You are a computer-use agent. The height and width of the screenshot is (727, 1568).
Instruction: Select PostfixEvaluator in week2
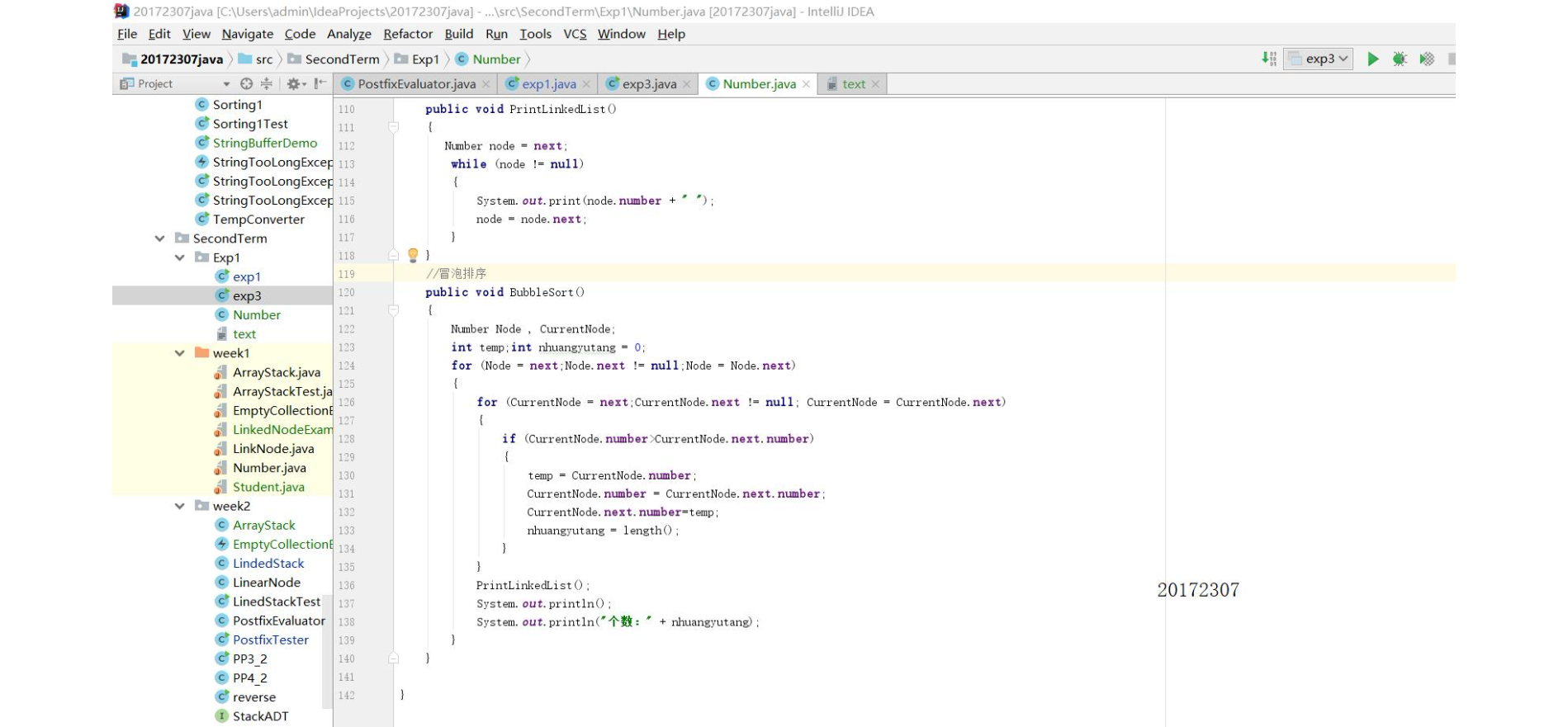(x=270, y=621)
